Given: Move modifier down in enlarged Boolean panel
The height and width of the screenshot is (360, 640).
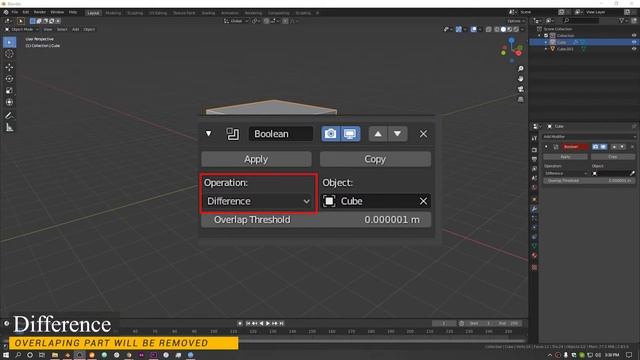Looking at the screenshot, I should [x=398, y=134].
